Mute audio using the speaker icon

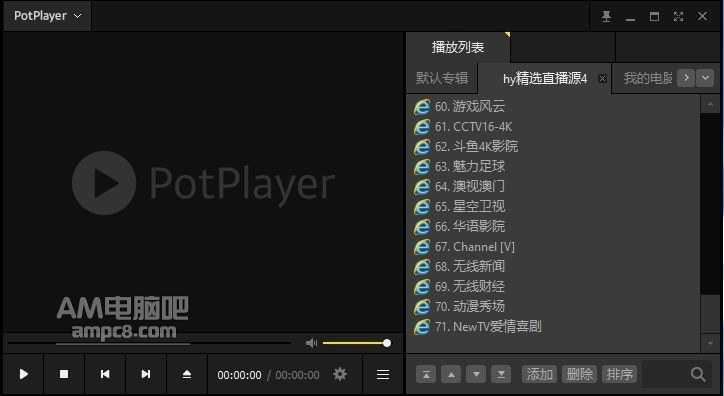pos(312,343)
